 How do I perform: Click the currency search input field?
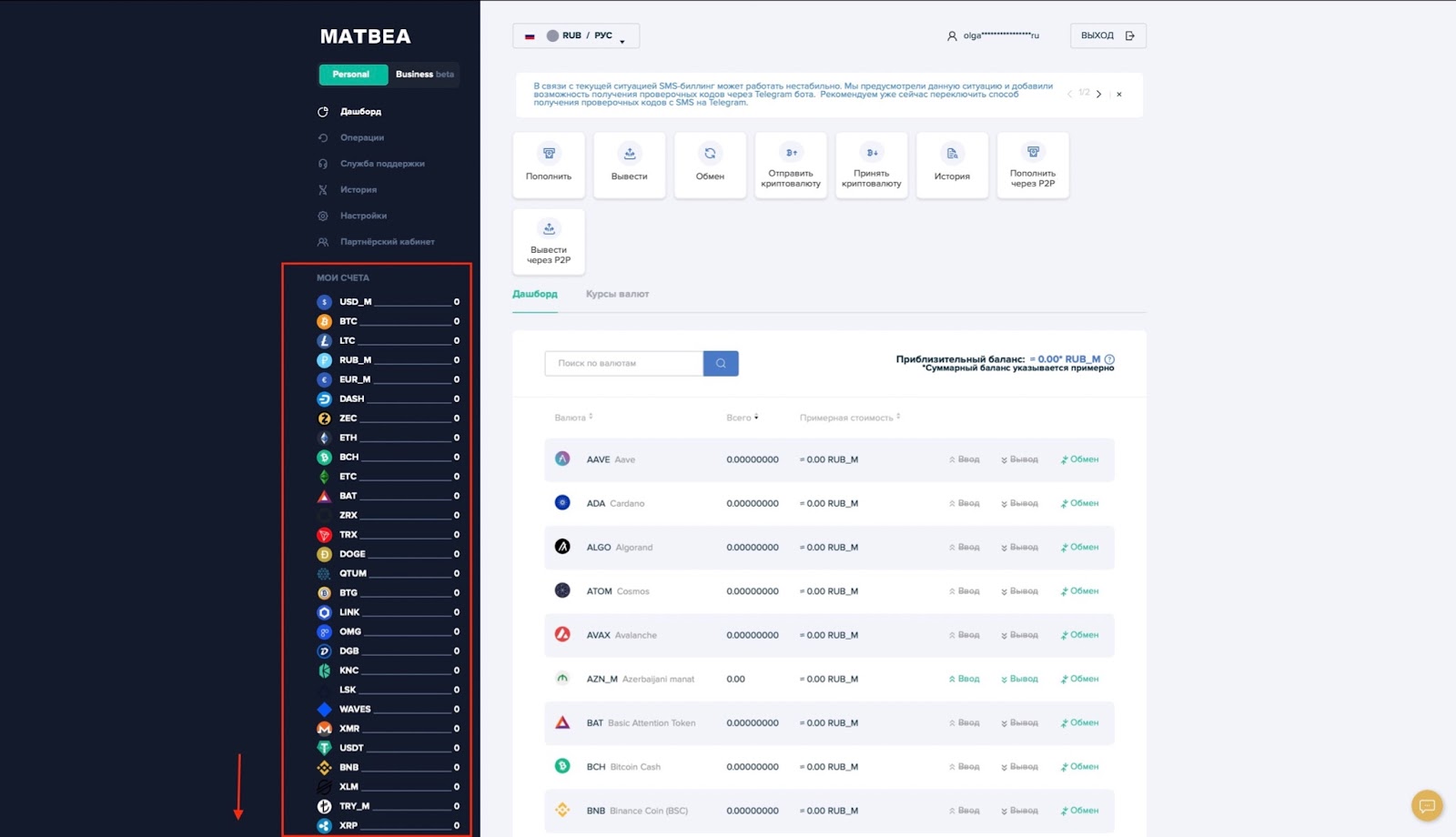(623, 363)
